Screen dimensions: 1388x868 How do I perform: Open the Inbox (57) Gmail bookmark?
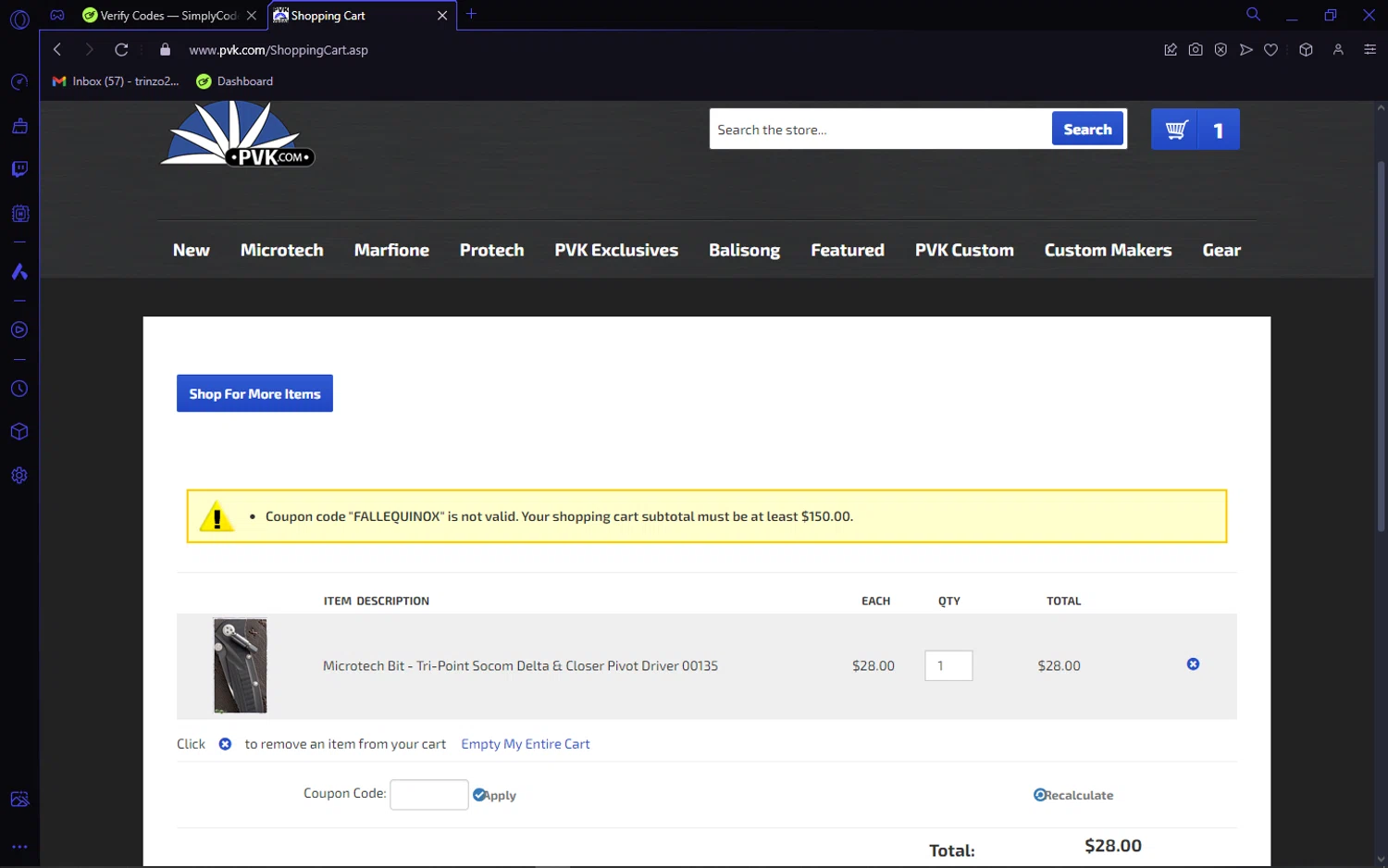(x=117, y=81)
